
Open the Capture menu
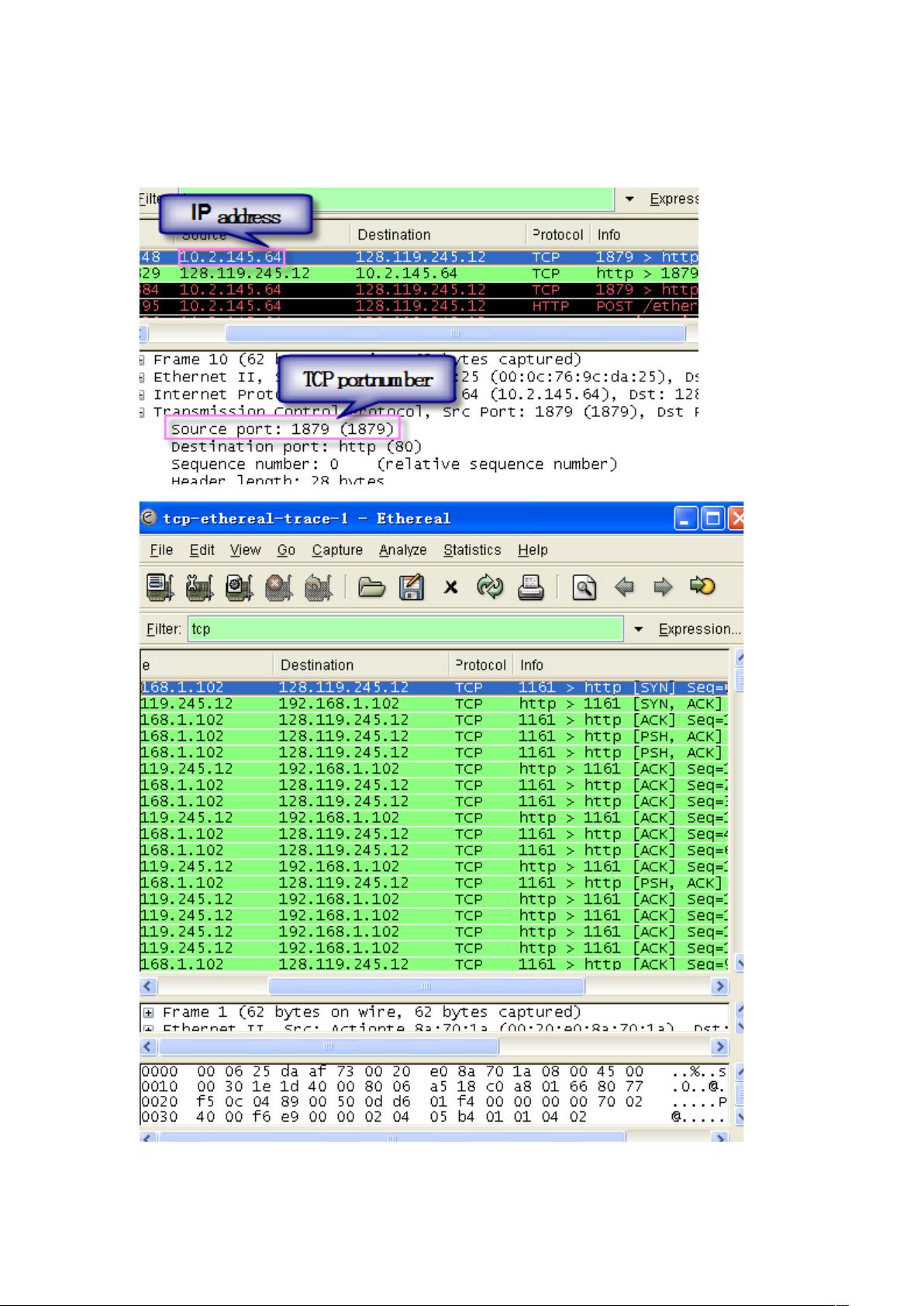[x=337, y=550]
